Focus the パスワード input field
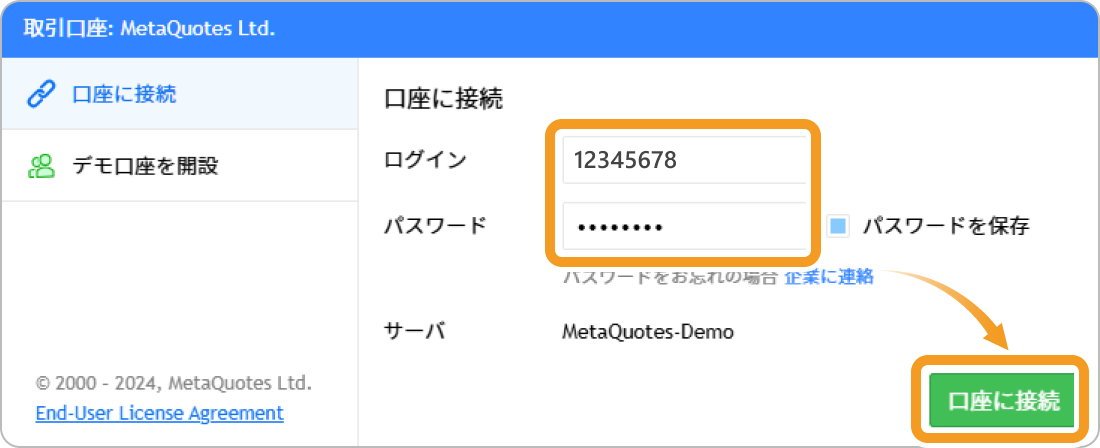This screenshot has height=448, width=1100. coord(685,226)
